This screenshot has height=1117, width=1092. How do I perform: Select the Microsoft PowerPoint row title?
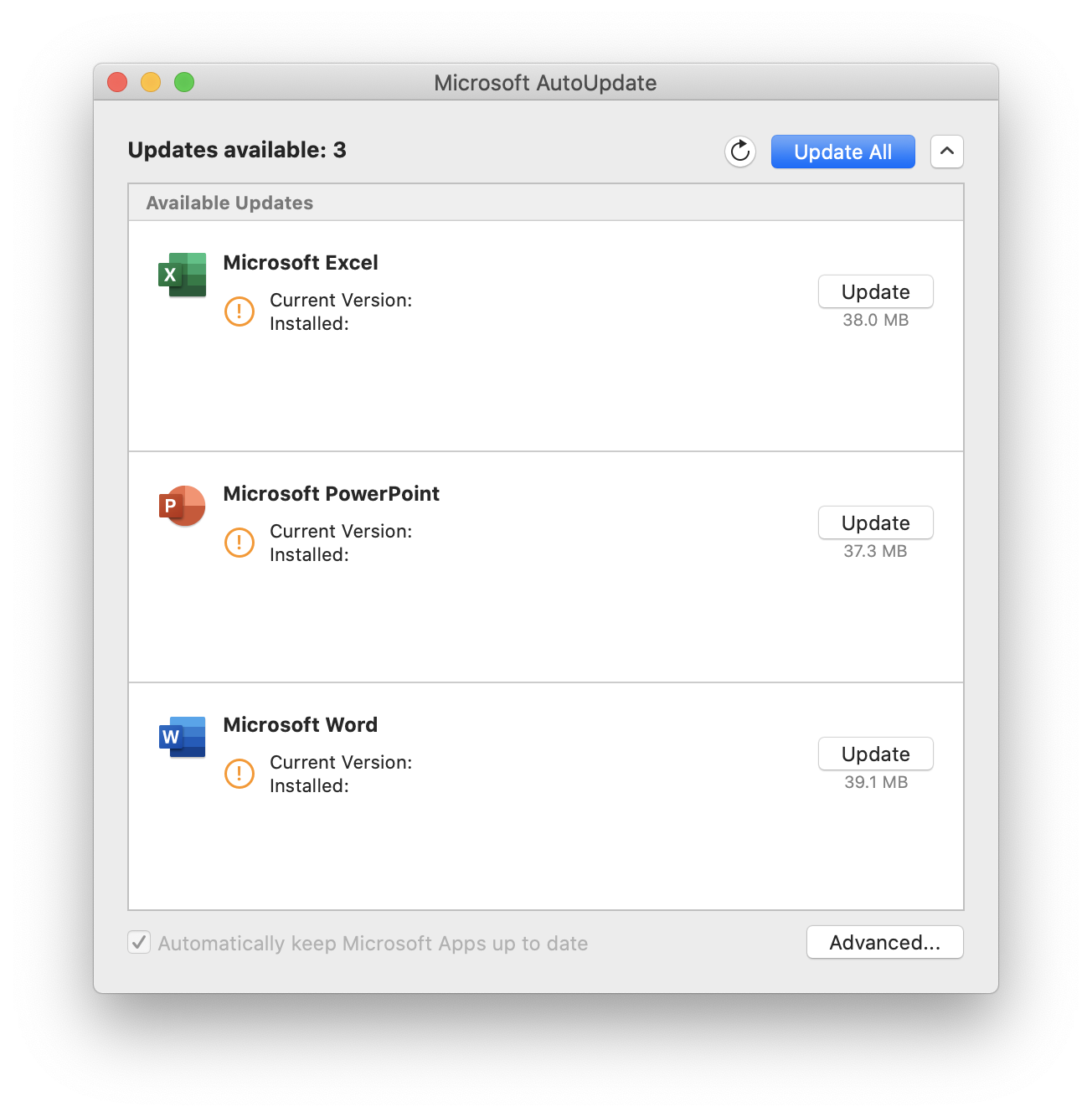coord(332,493)
